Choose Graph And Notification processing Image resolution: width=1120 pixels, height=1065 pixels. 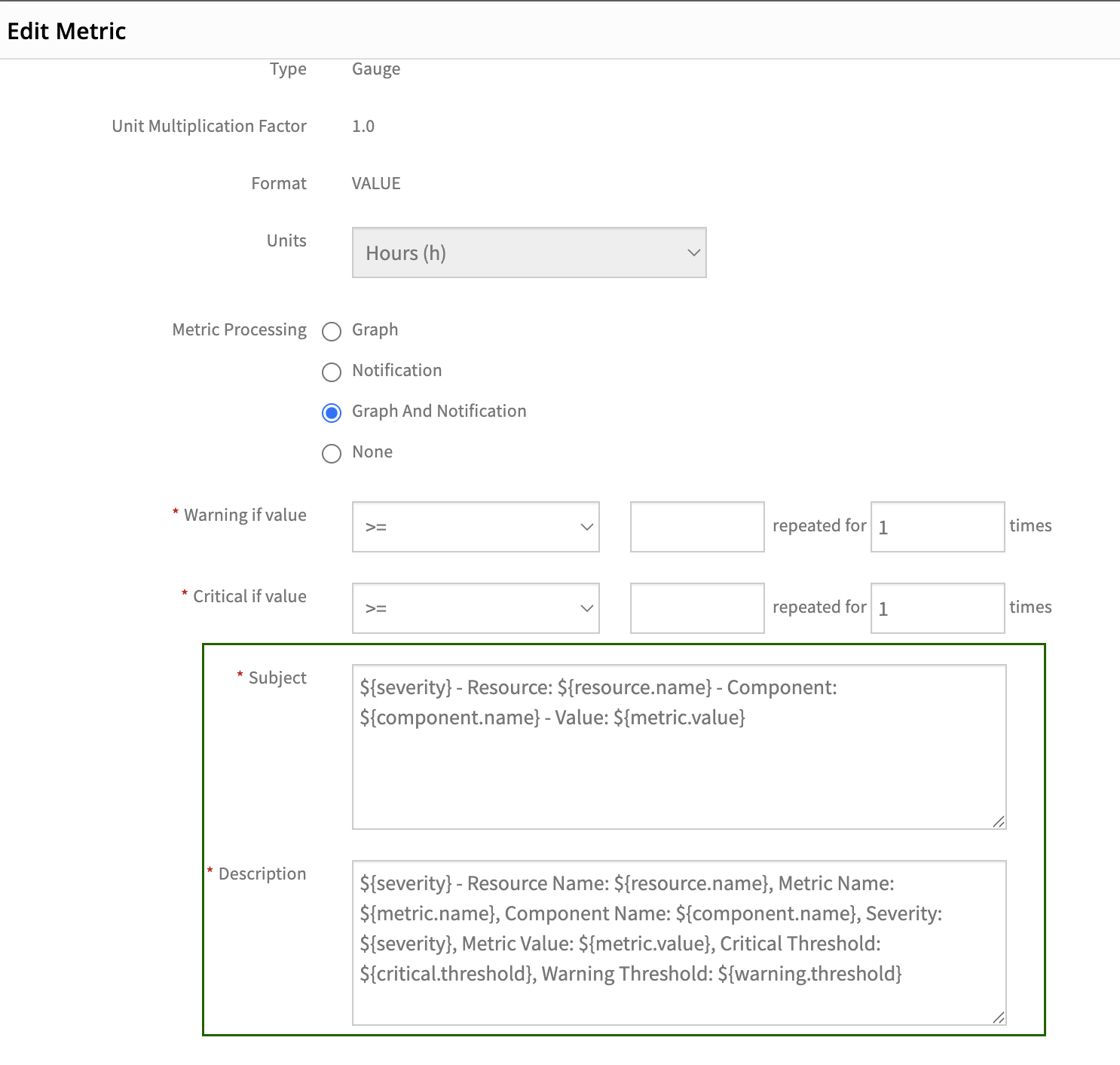tap(332, 413)
